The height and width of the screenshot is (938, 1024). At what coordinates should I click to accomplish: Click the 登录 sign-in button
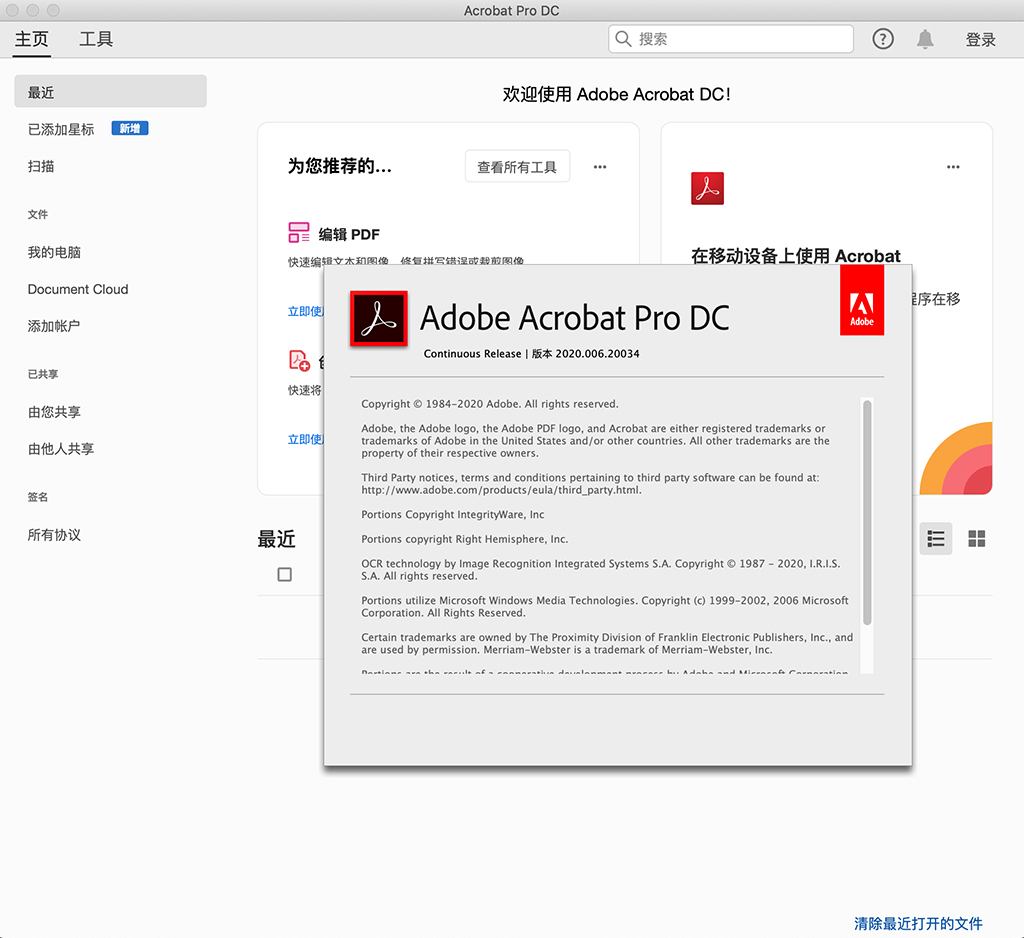click(980, 39)
